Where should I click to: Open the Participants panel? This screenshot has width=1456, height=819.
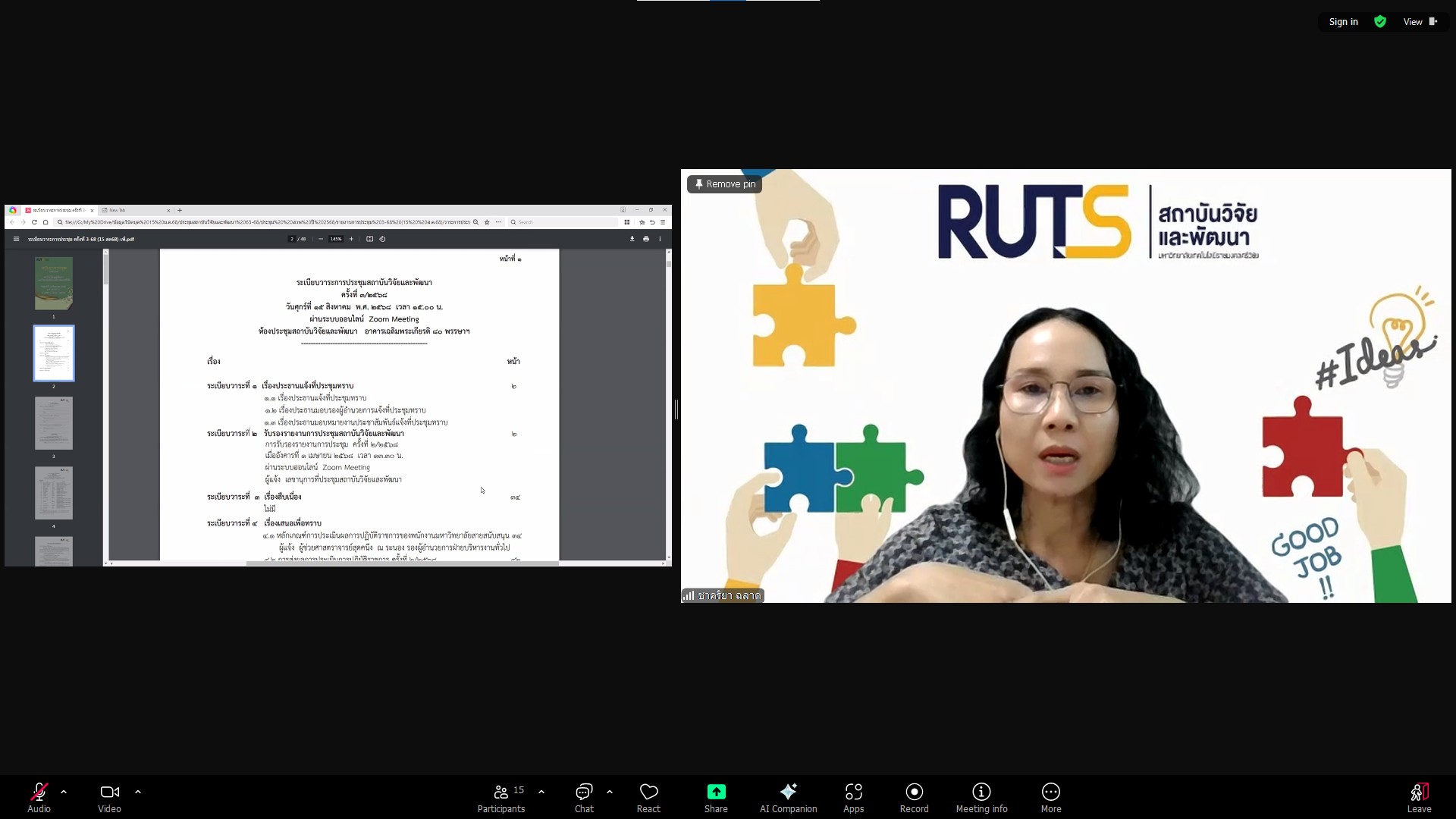point(501,797)
